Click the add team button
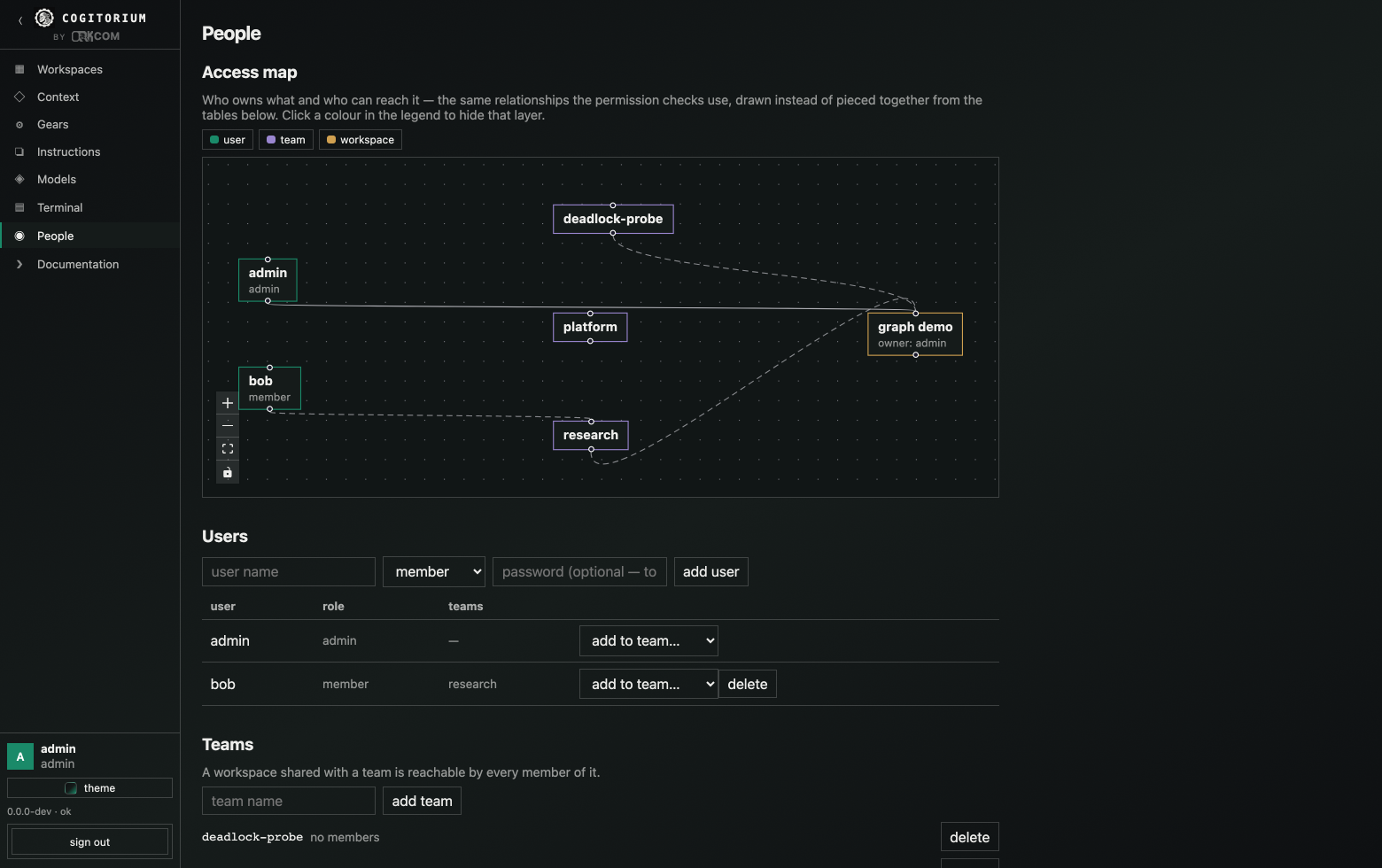This screenshot has width=1382, height=868. coord(423,801)
